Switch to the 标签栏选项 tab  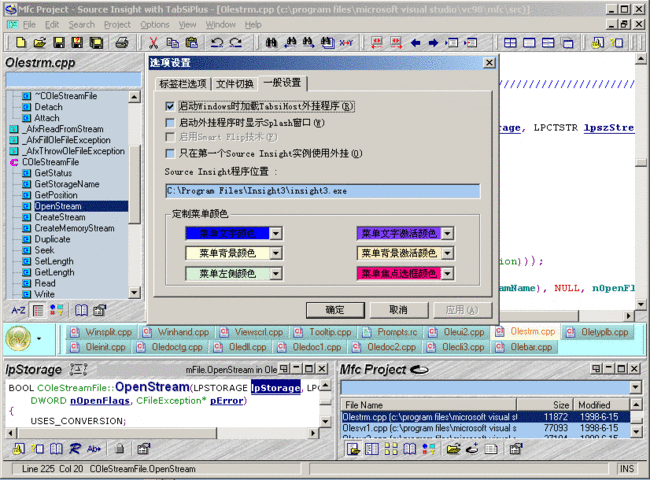tap(183, 84)
